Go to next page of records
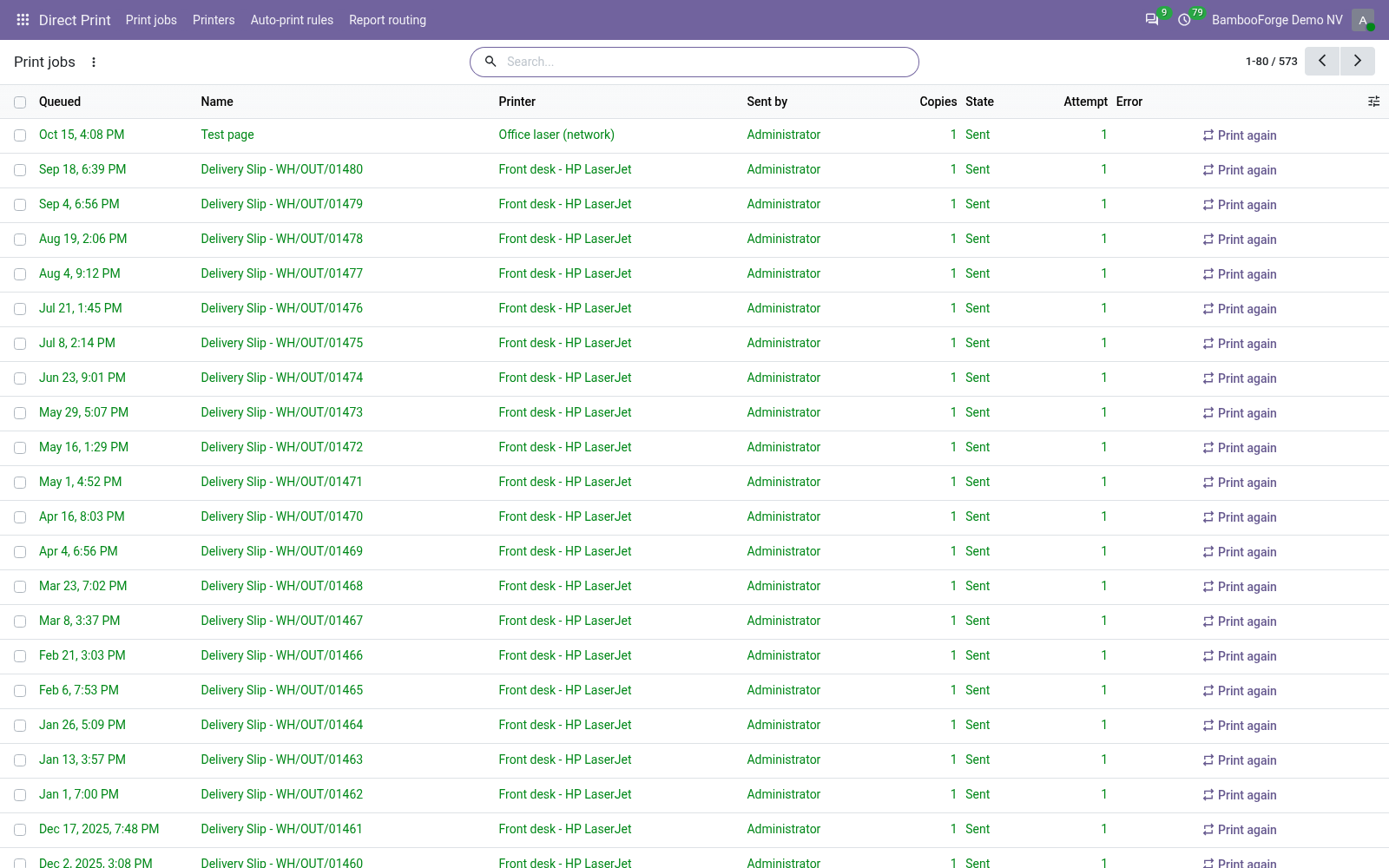Screen dimensions: 1389x868 pos(1358,61)
